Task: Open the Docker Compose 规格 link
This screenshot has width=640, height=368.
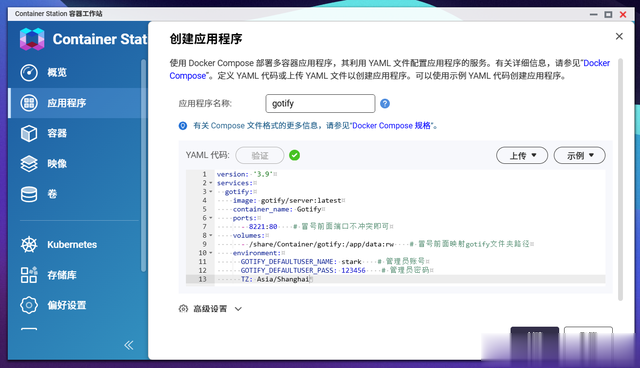Action: point(391,126)
